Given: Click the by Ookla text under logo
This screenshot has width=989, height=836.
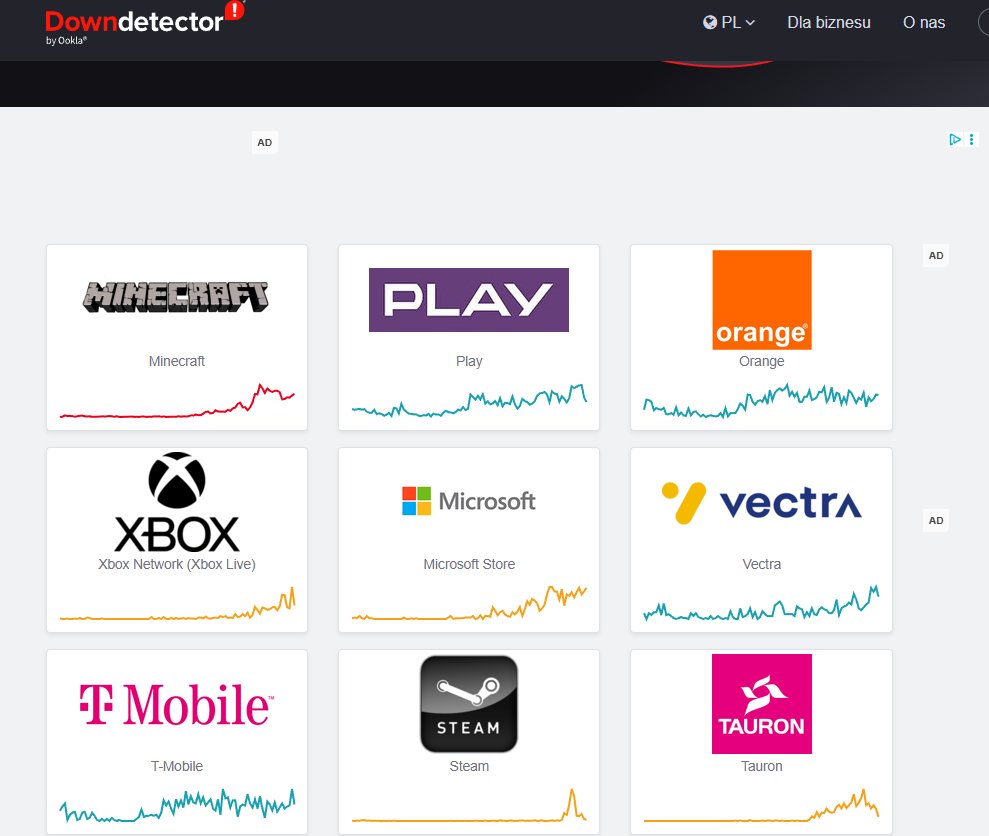Looking at the screenshot, I should coord(66,40).
